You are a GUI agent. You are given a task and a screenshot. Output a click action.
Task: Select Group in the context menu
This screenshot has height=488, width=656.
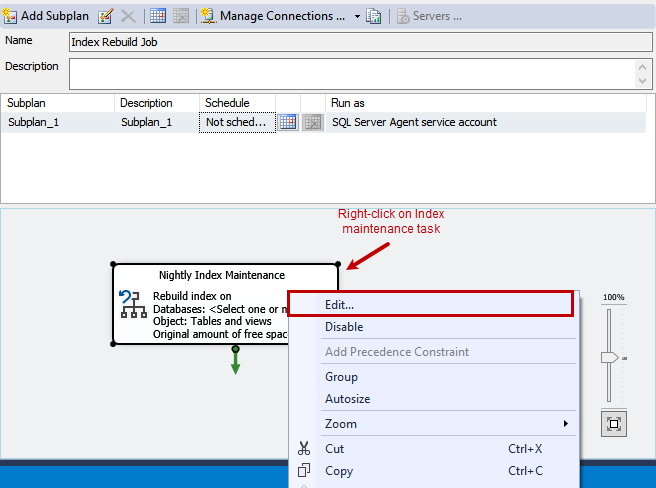[x=341, y=377]
